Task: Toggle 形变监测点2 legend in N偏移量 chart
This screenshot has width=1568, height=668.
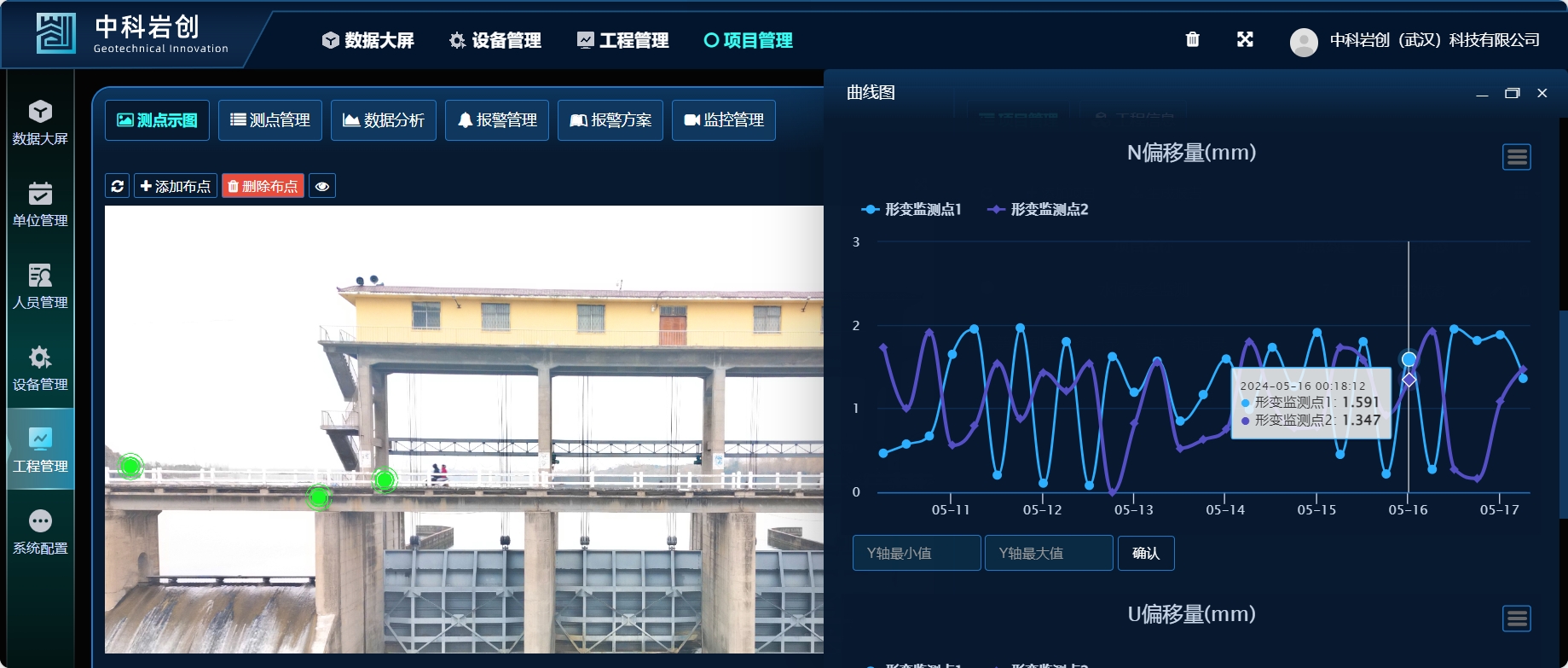Action: [x=1038, y=209]
